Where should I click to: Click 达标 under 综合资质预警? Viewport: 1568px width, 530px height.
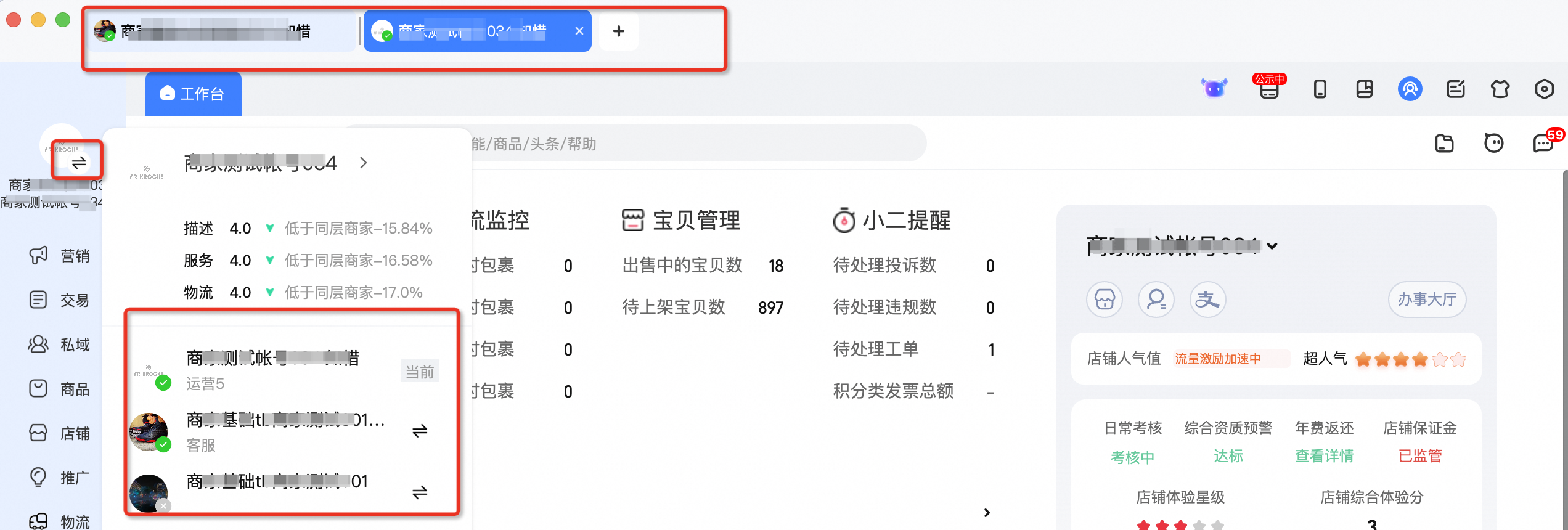pyautogui.click(x=1228, y=456)
